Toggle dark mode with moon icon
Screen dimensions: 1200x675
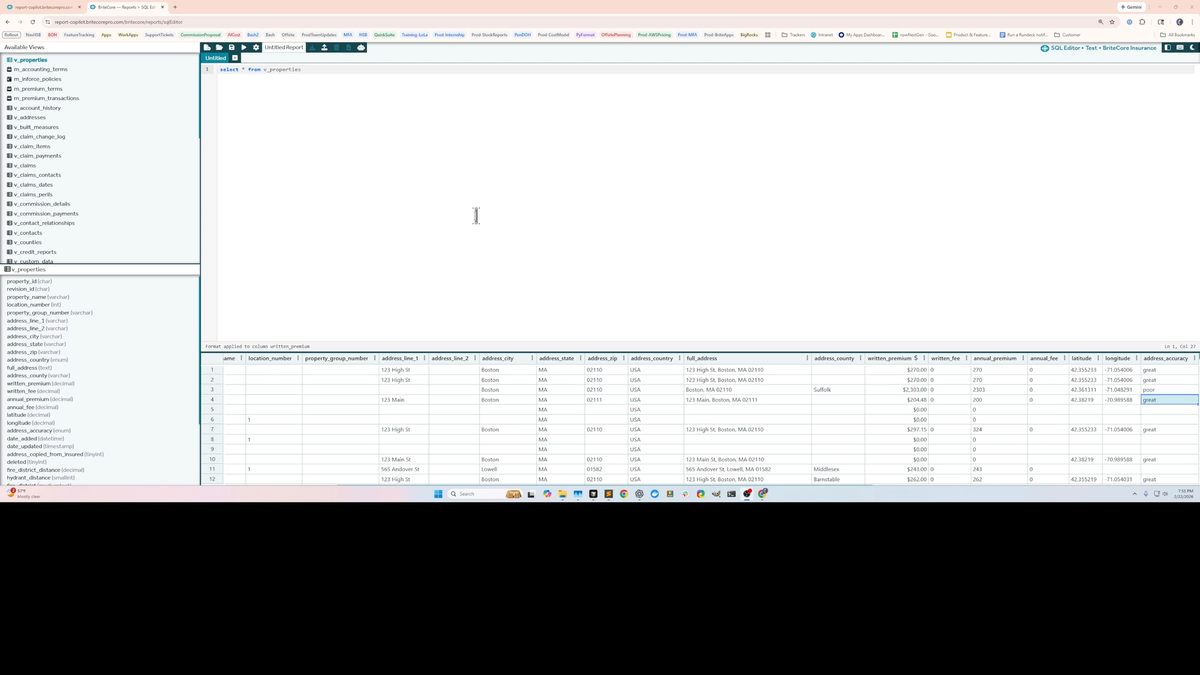1191,47
